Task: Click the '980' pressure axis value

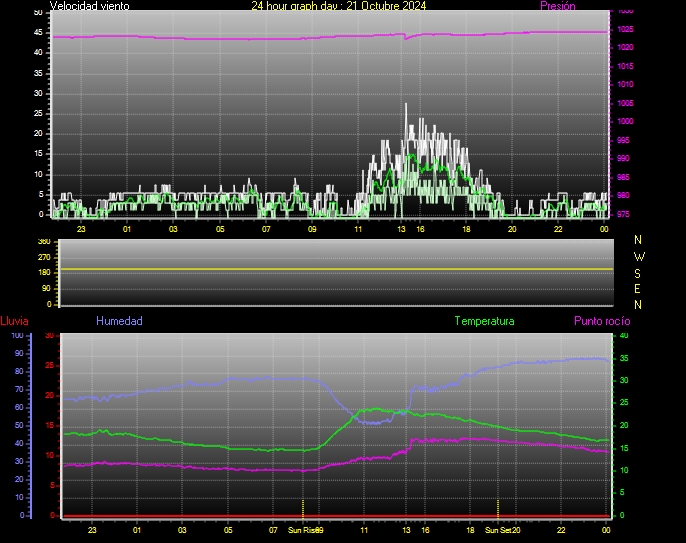Action: 623,196
